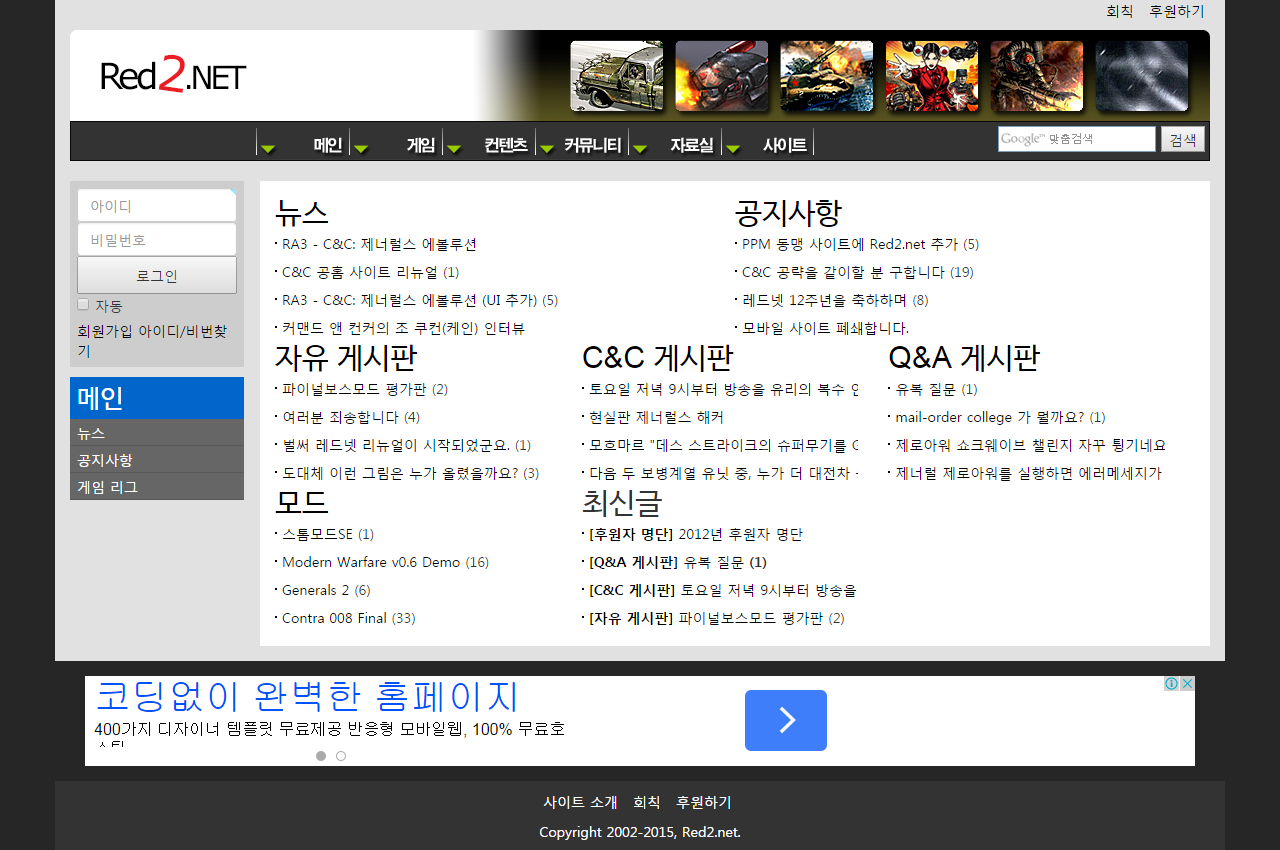This screenshot has height=850, width=1280.
Task: Open mod post 'Contra 008 Final'
Action: [334, 618]
